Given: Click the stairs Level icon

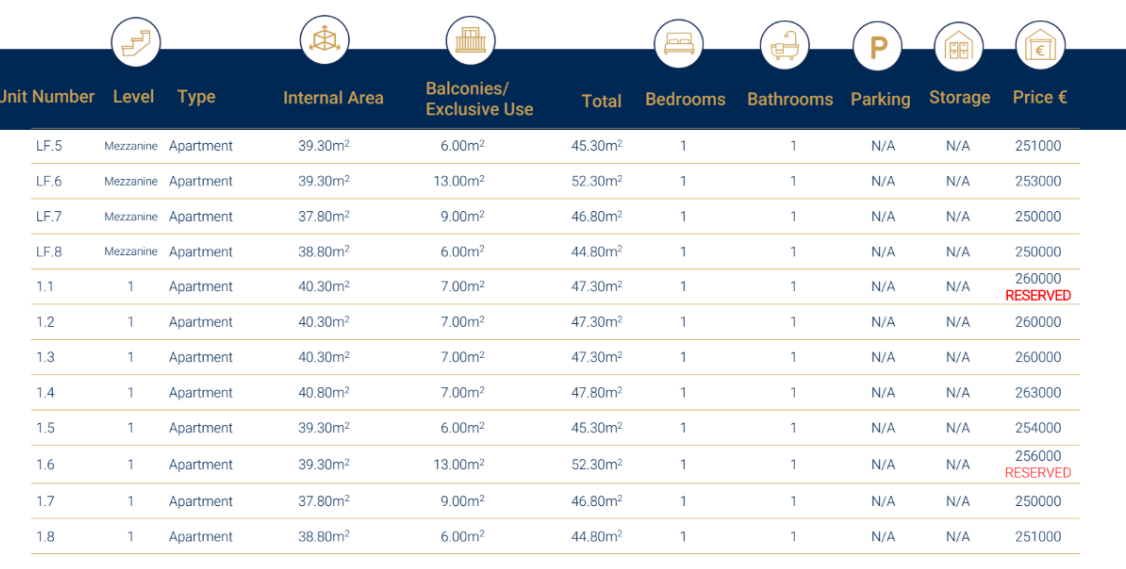Looking at the screenshot, I should [x=135, y=43].
